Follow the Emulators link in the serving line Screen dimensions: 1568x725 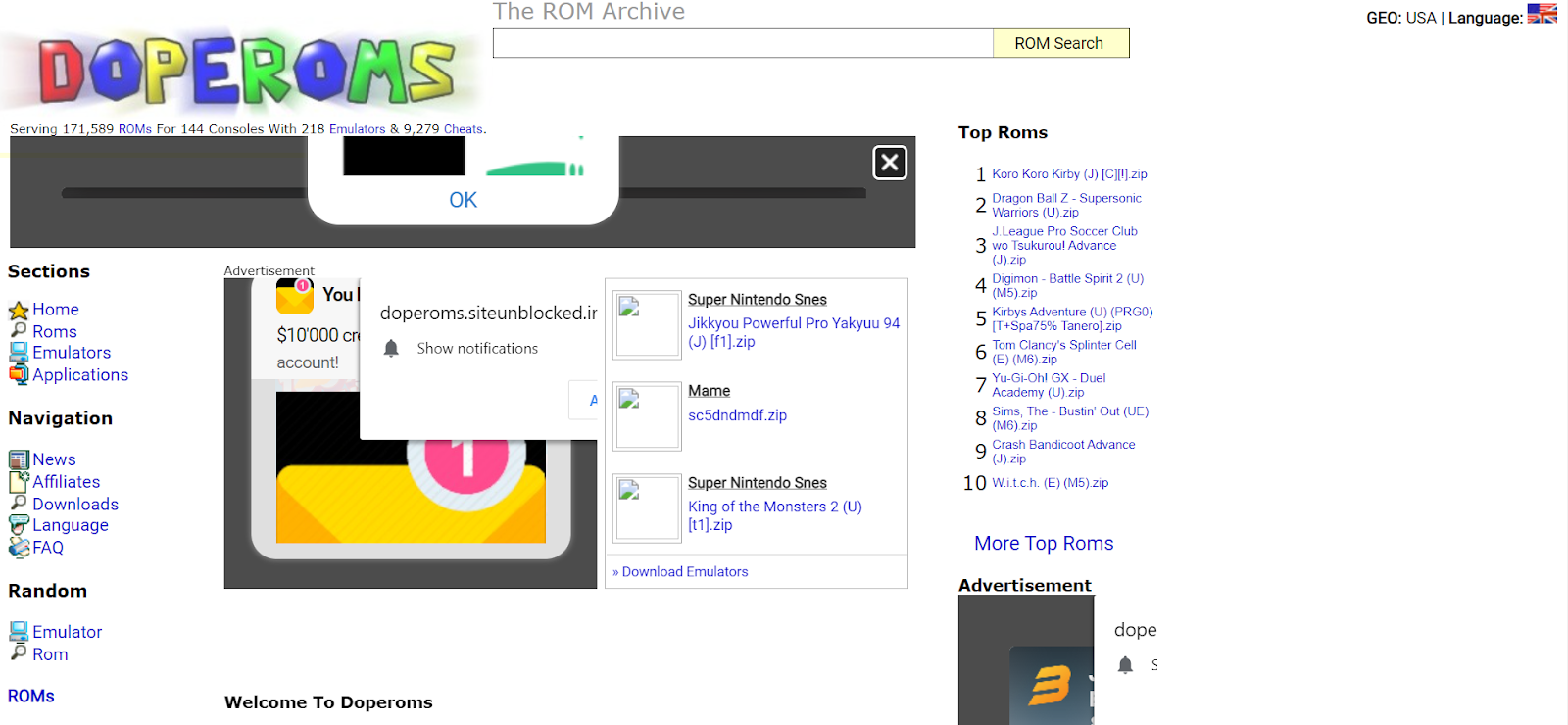[x=358, y=129]
